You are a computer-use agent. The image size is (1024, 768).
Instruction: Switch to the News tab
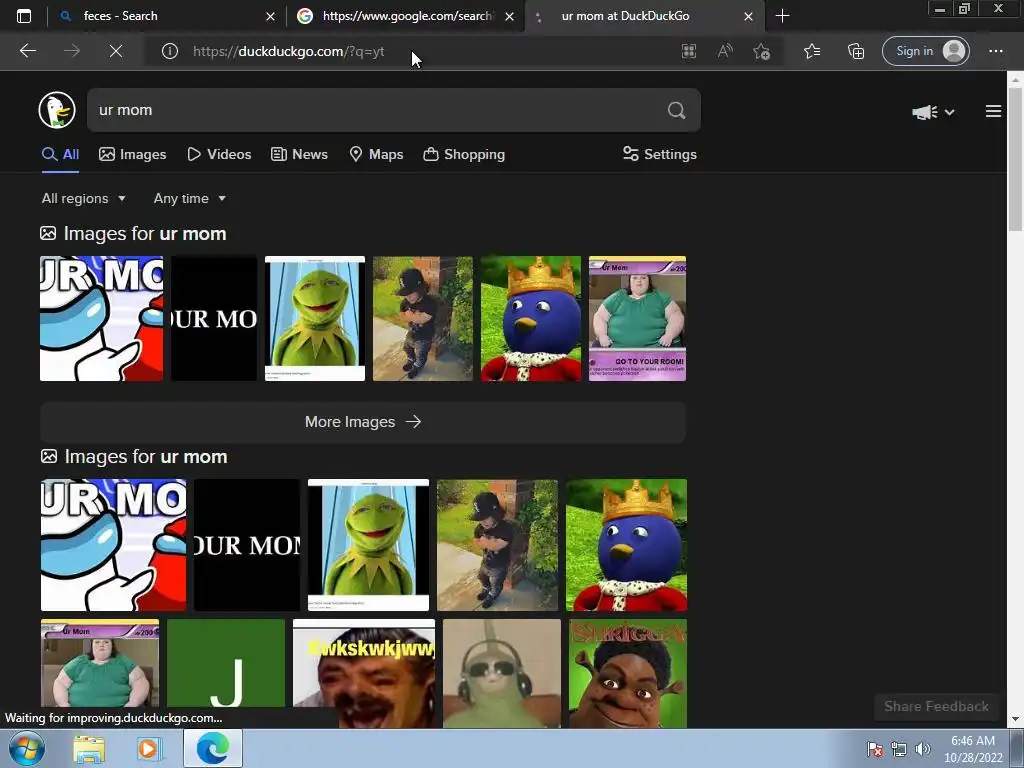(x=299, y=155)
